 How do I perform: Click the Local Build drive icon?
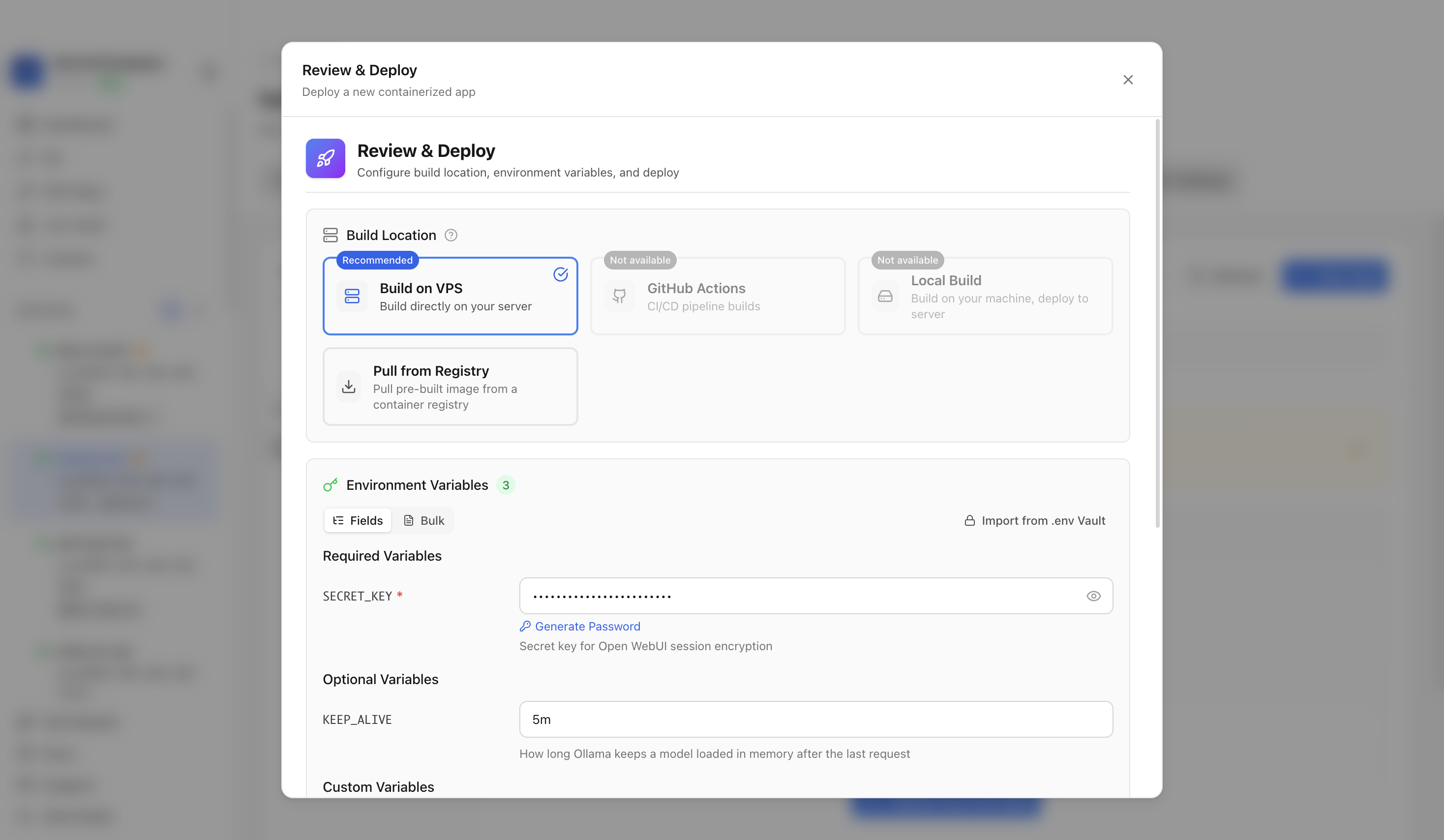(x=885, y=296)
